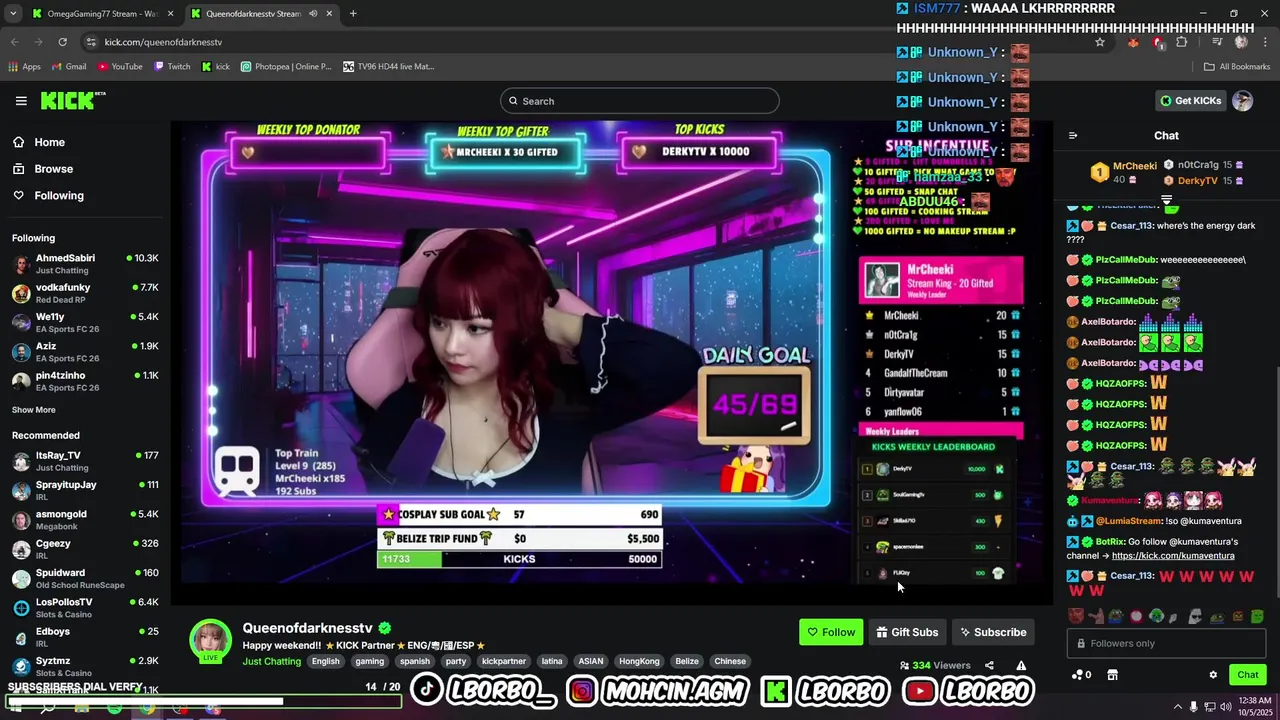This screenshot has height=720, width=1280.
Task: Open the Photopea bookmark
Action: [286, 67]
